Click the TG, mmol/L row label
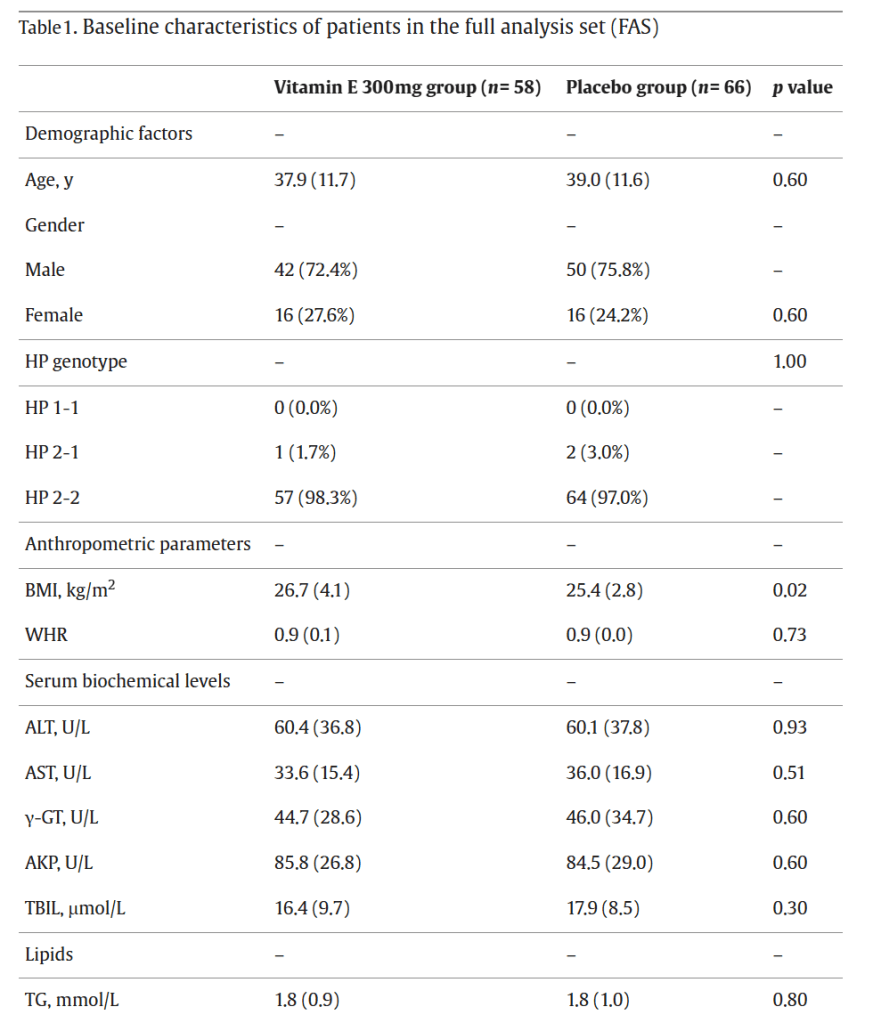 [75, 999]
